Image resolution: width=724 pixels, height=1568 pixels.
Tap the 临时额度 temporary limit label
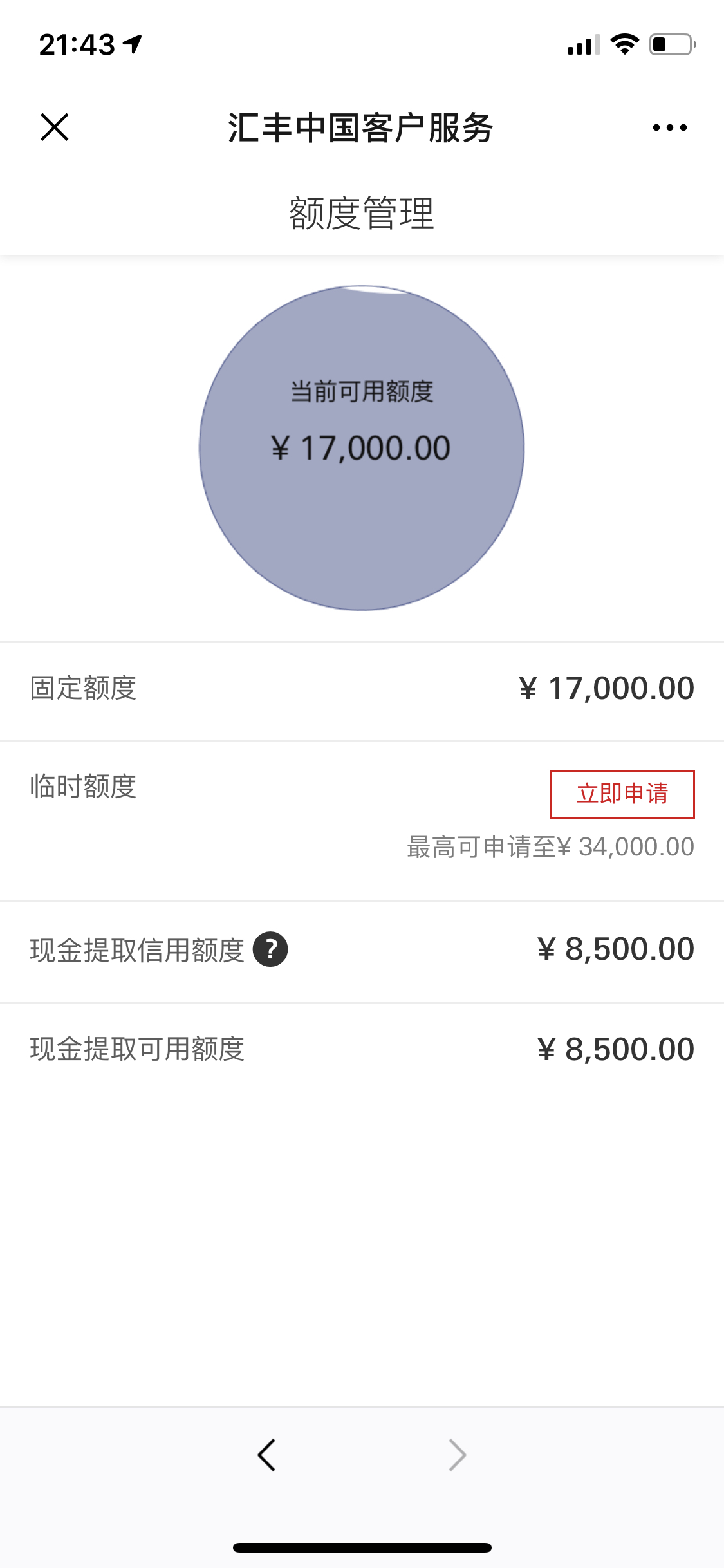point(83,786)
